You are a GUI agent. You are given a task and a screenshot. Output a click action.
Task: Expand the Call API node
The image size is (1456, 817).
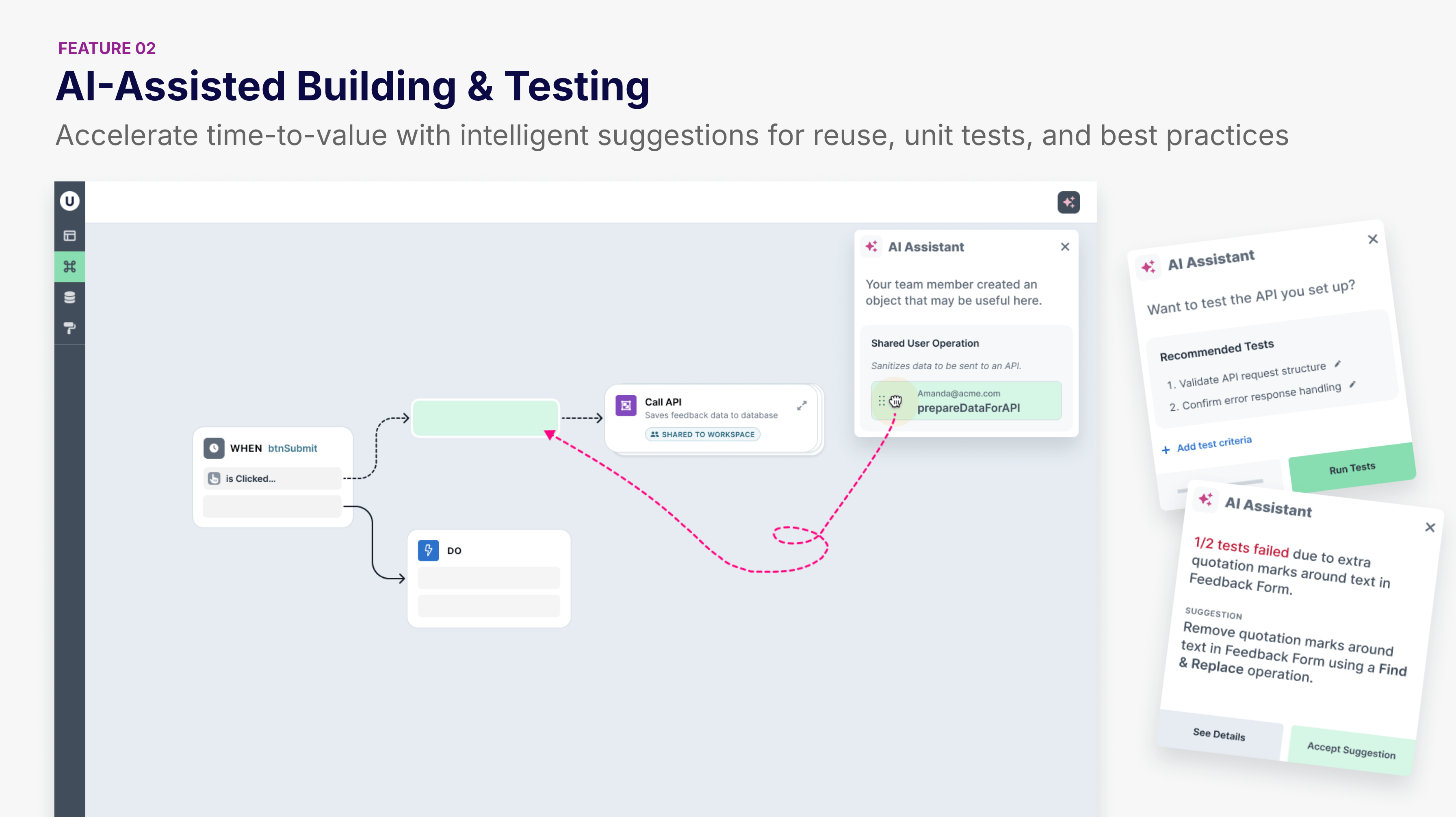tap(802, 405)
